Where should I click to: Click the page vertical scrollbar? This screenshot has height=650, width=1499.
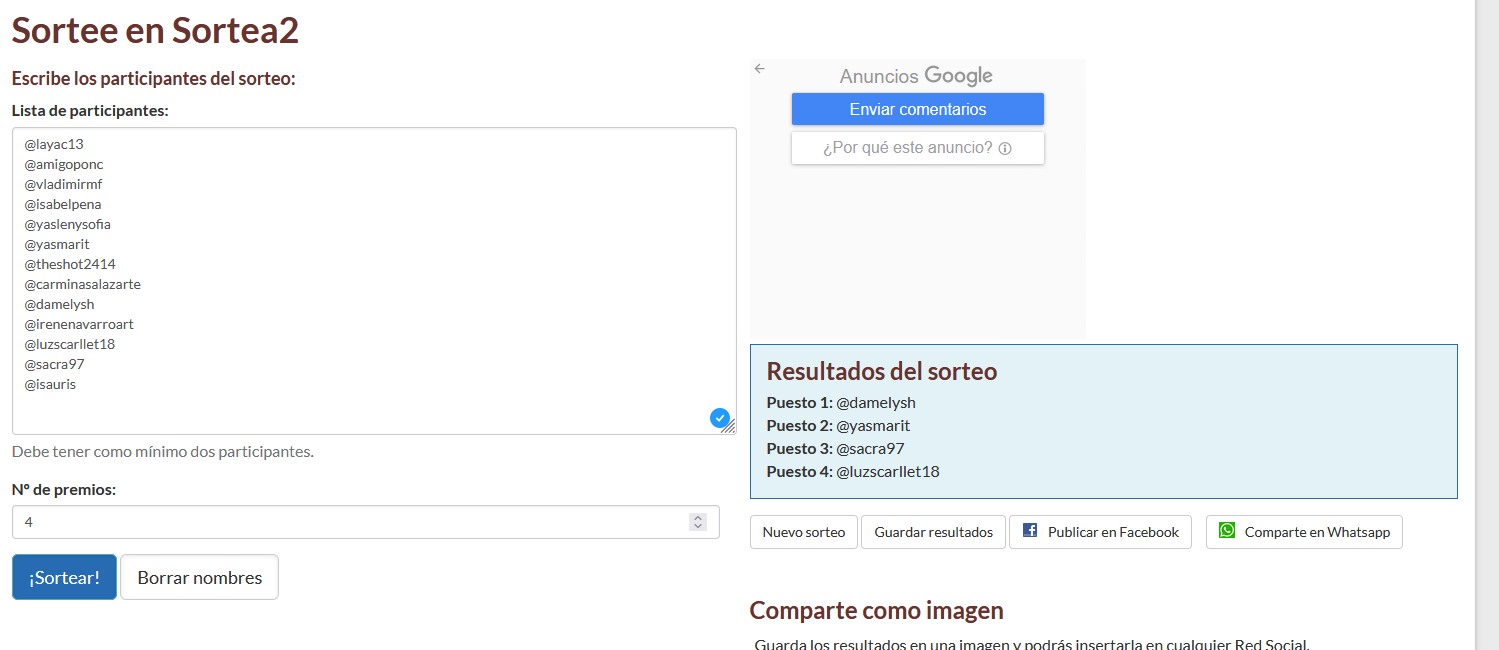(x=1486, y=300)
